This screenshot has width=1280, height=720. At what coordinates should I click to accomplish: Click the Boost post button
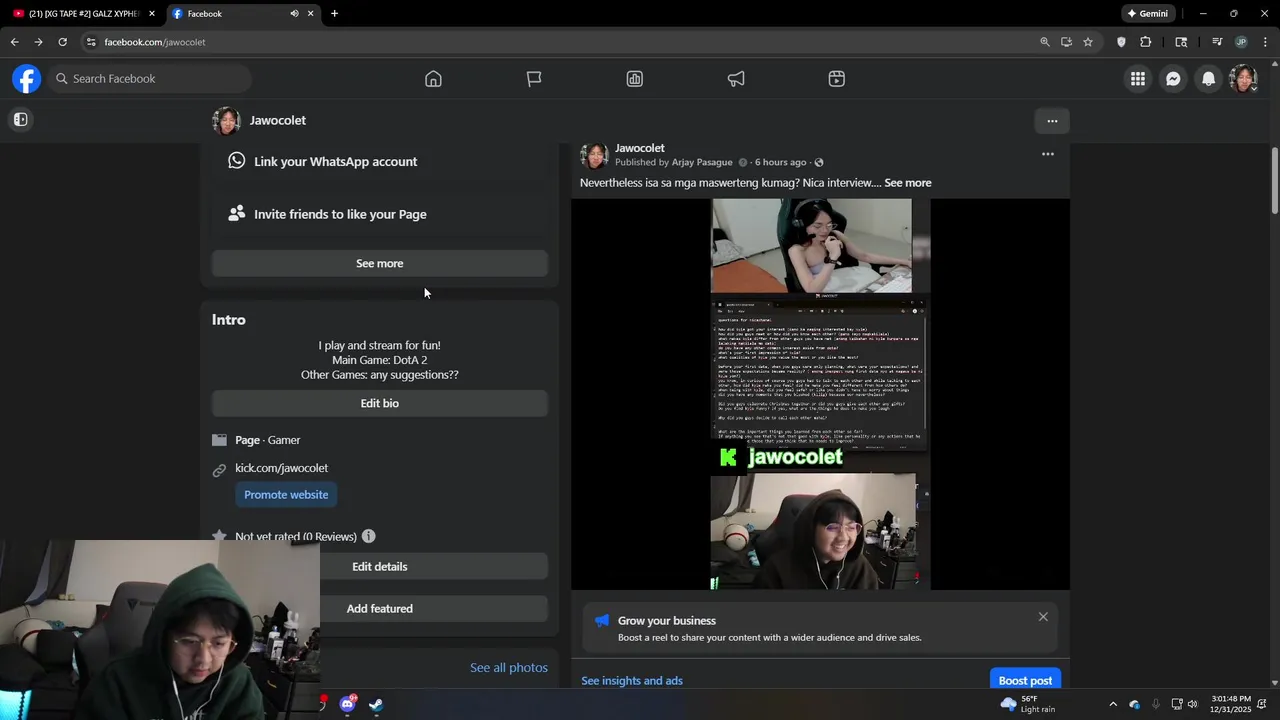pos(1025,680)
